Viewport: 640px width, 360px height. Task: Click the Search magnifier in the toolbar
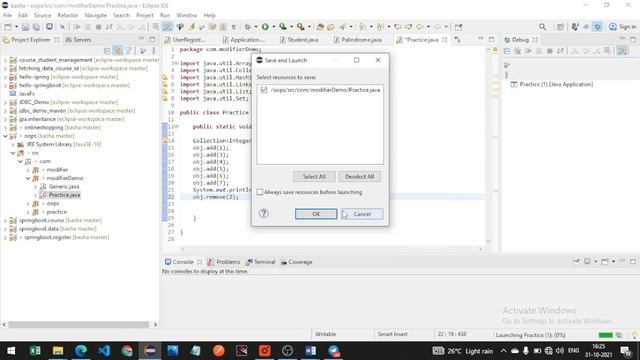(x=542, y=27)
